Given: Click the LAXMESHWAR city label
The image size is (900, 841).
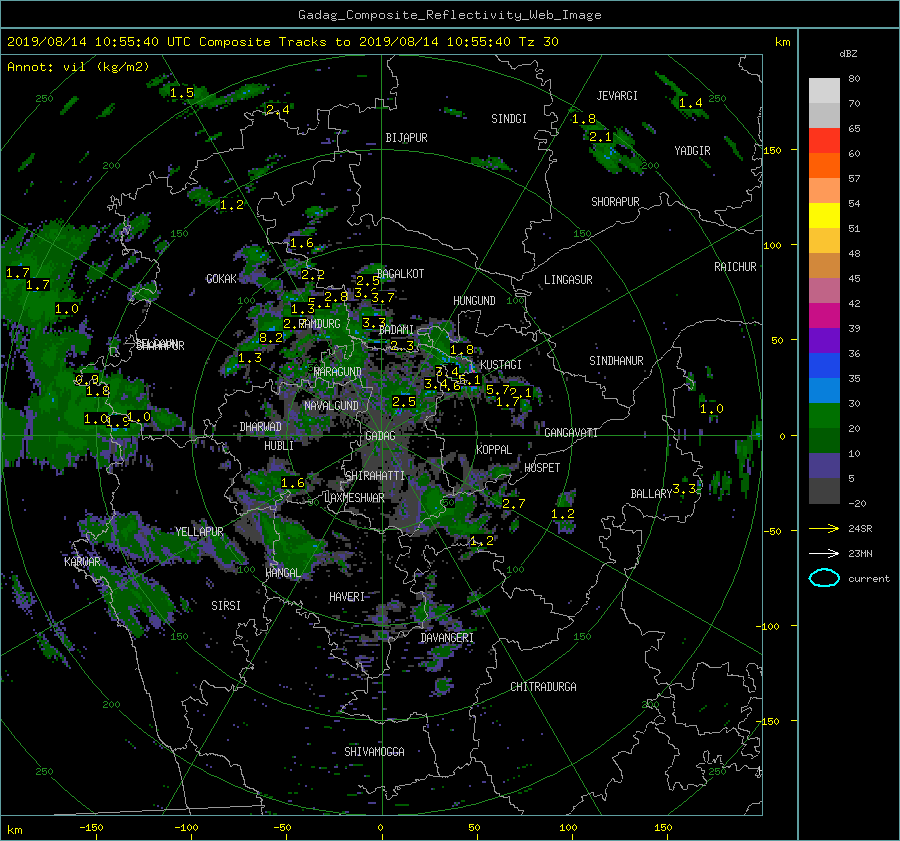Looking at the screenshot, I should [x=354, y=498].
